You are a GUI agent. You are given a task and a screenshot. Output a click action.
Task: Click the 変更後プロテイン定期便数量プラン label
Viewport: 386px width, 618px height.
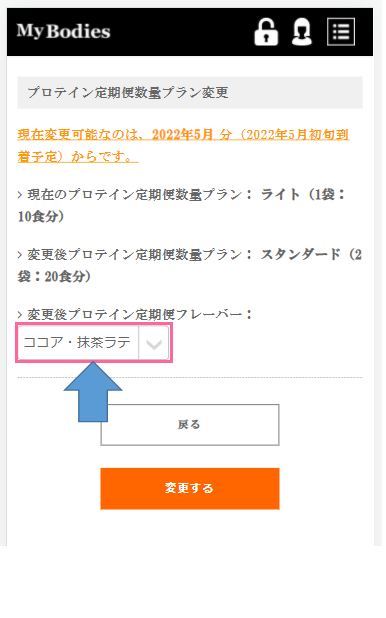[139, 255]
